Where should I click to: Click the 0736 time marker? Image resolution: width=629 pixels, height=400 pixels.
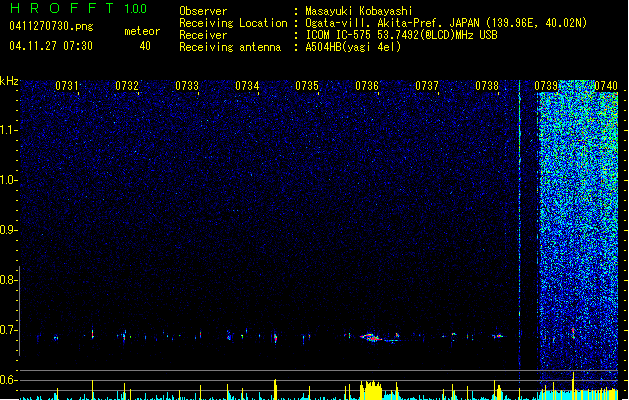point(367,86)
